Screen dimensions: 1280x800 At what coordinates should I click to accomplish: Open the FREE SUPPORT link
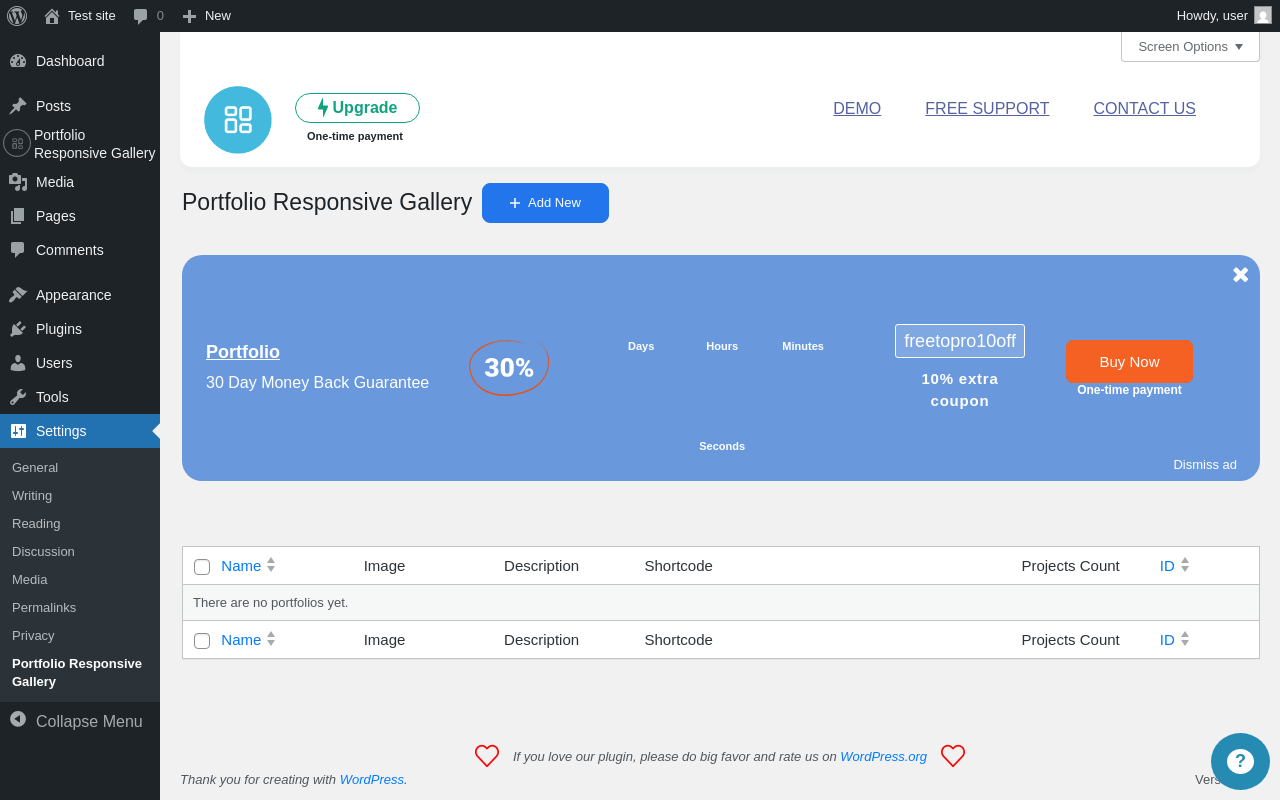click(x=987, y=108)
